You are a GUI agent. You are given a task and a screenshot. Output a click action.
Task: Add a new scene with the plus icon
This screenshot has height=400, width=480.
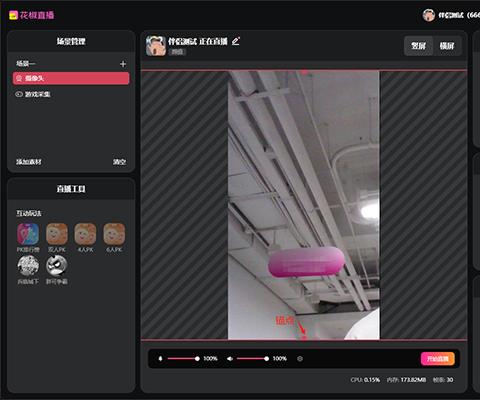(123, 64)
